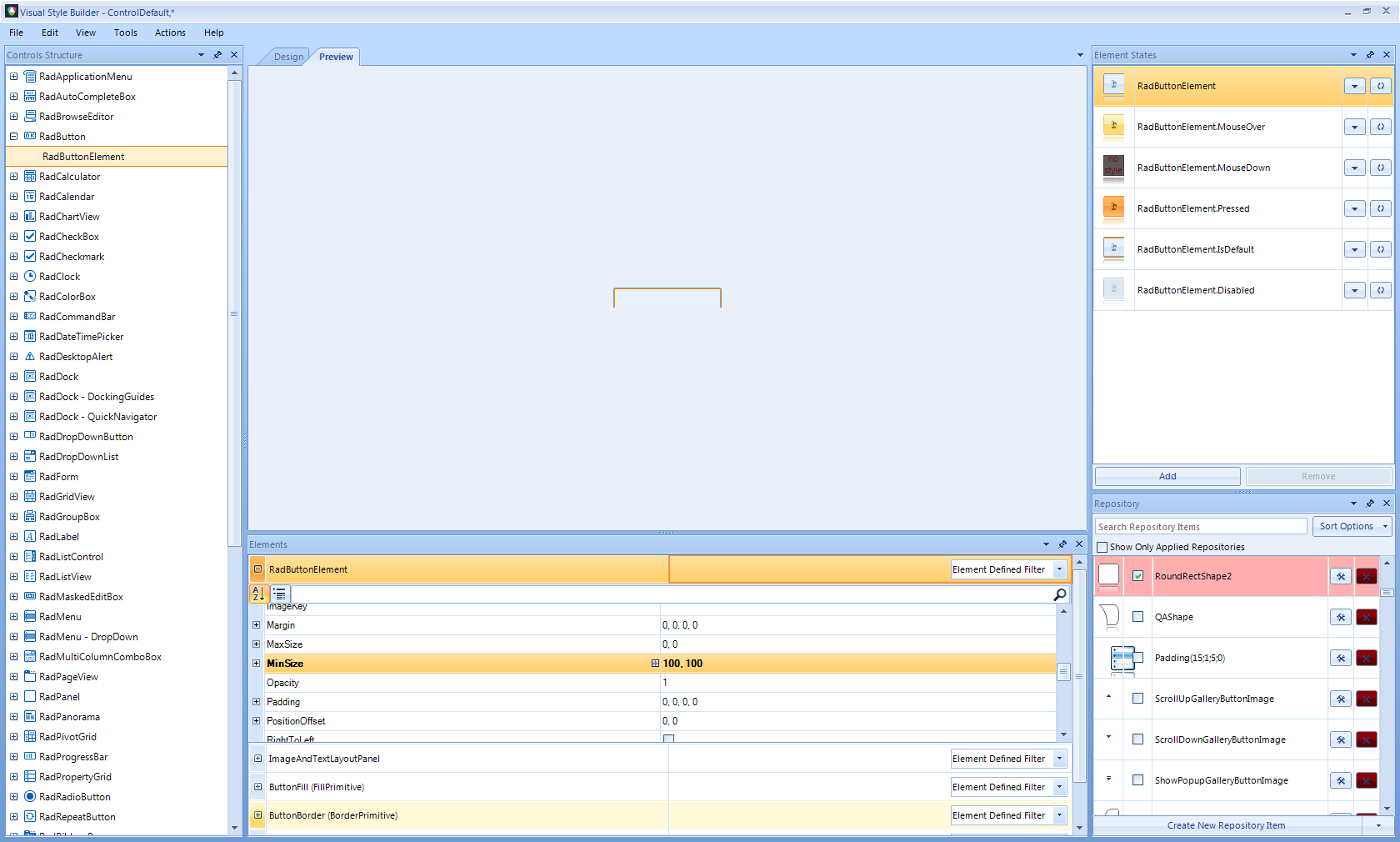Open the ButtonBorder Element Defined Filter dropdown

click(1060, 815)
